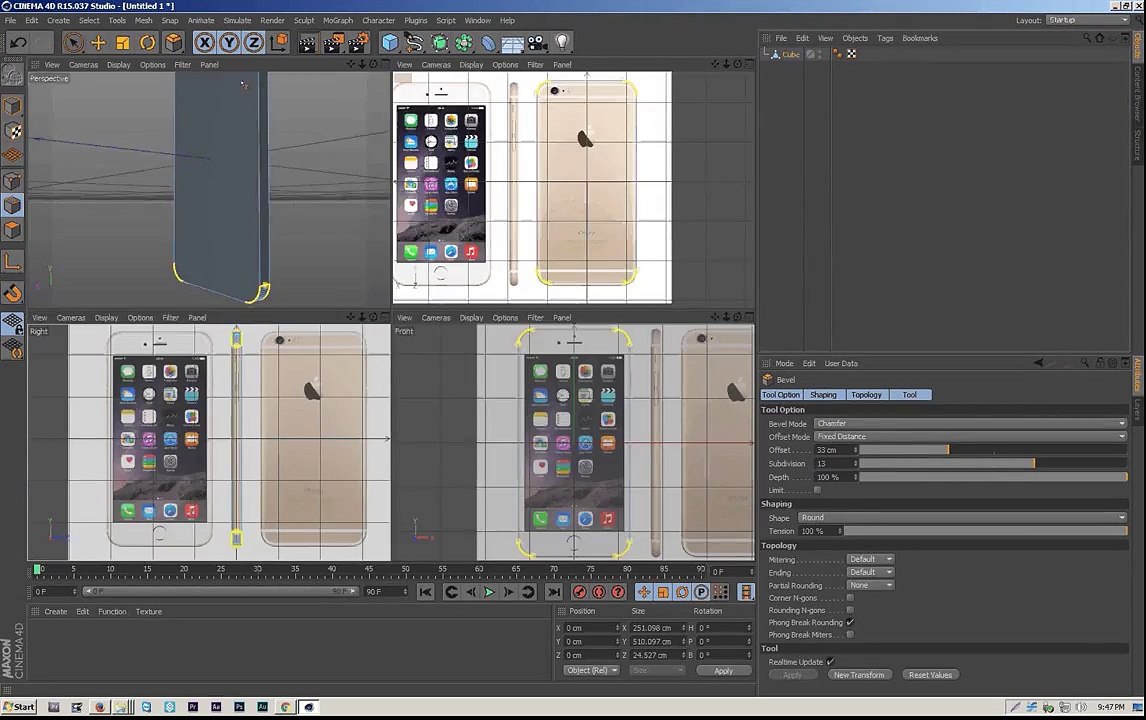Open the Character menu
The width and height of the screenshot is (1146, 720).
(x=379, y=20)
